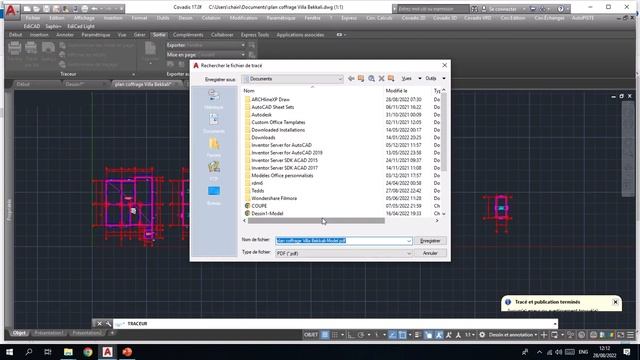Switch to the Objet layout tab
The height and width of the screenshot is (360, 640).
pyautogui.click(x=19, y=333)
